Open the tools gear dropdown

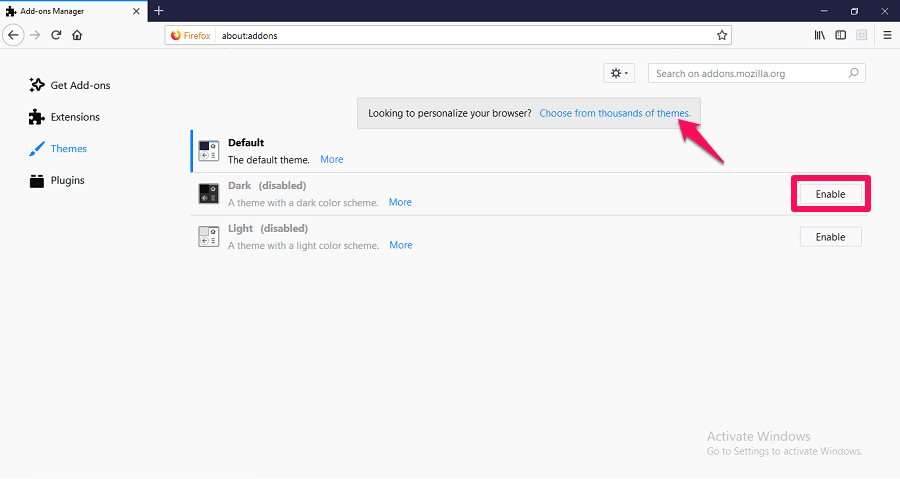pyautogui.click(x=619, y=73)
